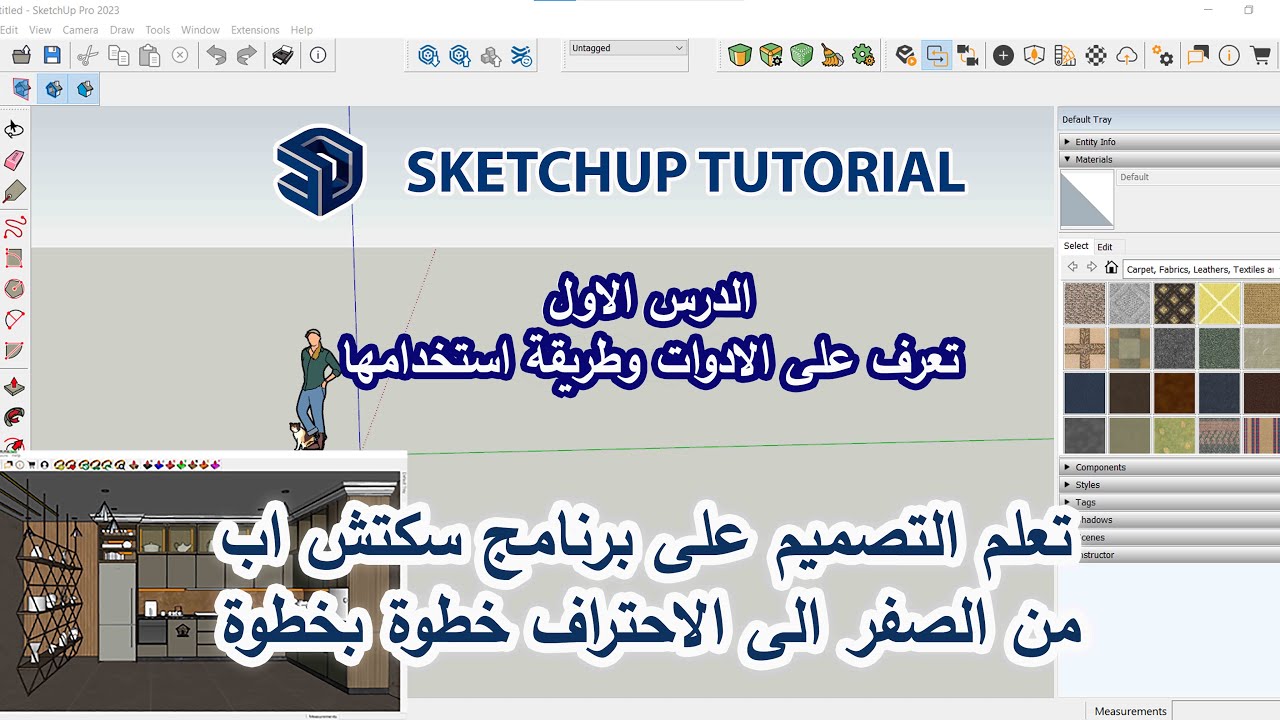
Task: Select the Follow Me tool
Action: click(x=14, y=417)
